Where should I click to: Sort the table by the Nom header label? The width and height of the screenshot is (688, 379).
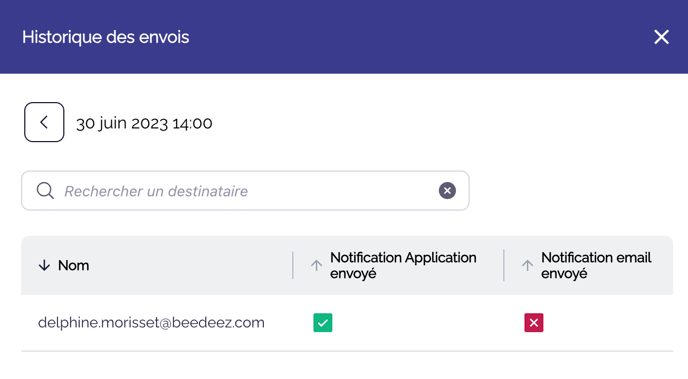tap(74, 265)
